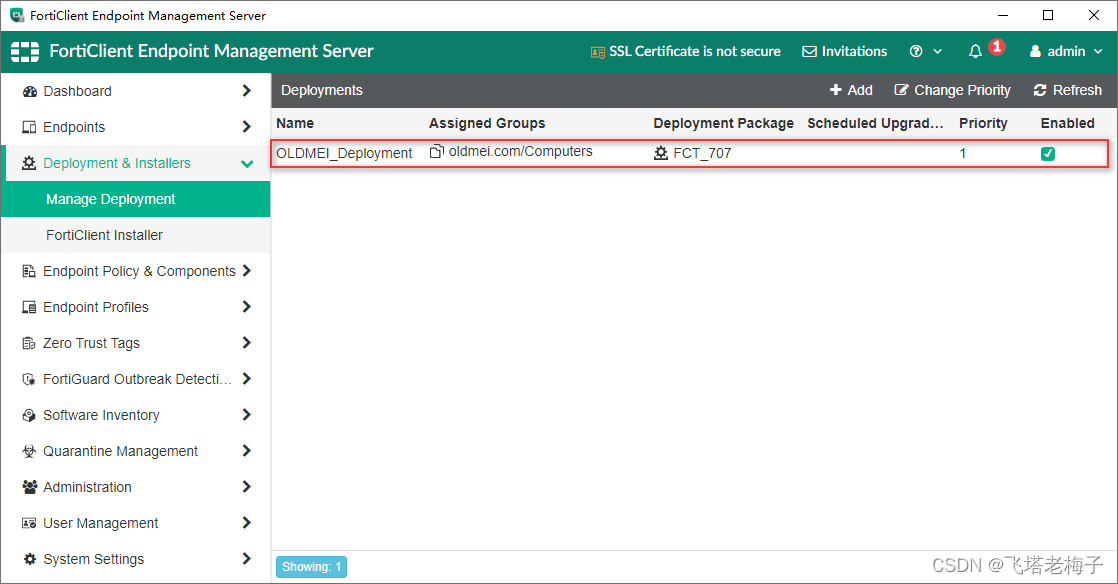Click the Refresh arrows icon

(x=1040, y=90)
